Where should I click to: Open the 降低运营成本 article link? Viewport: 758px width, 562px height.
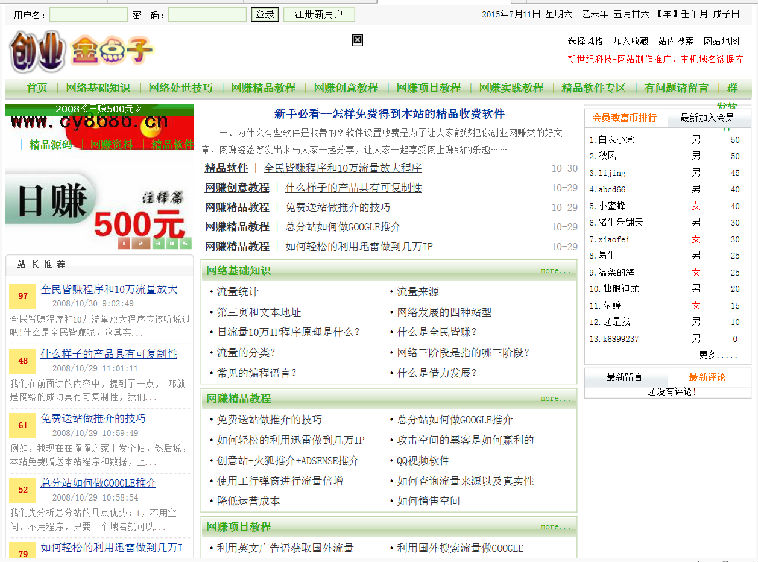pos(248,501)
